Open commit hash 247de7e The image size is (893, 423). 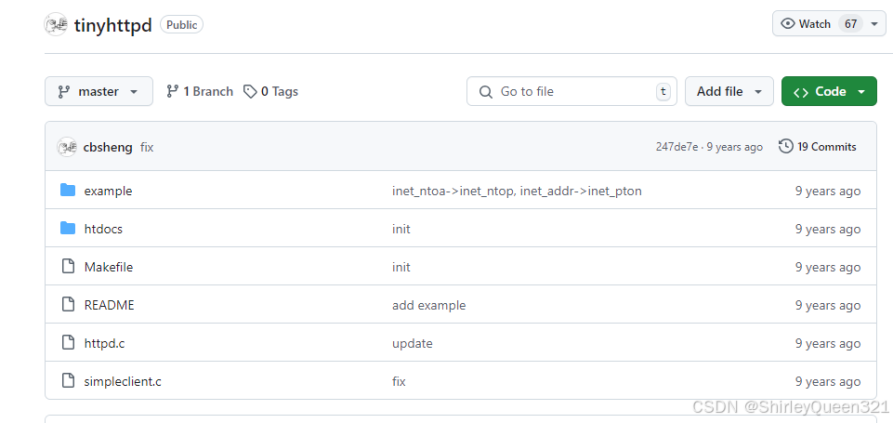676,147
